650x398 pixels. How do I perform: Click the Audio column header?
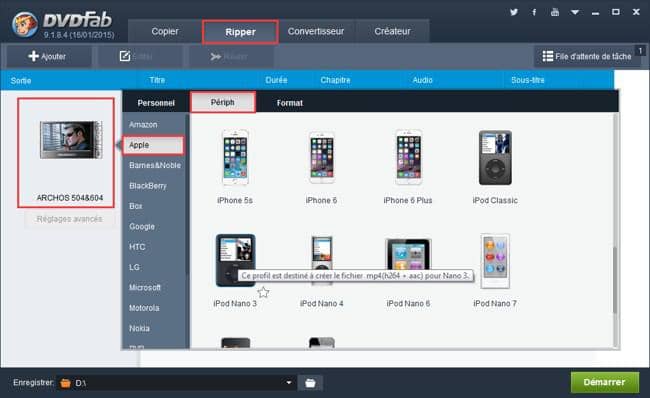tap(422, 80)
